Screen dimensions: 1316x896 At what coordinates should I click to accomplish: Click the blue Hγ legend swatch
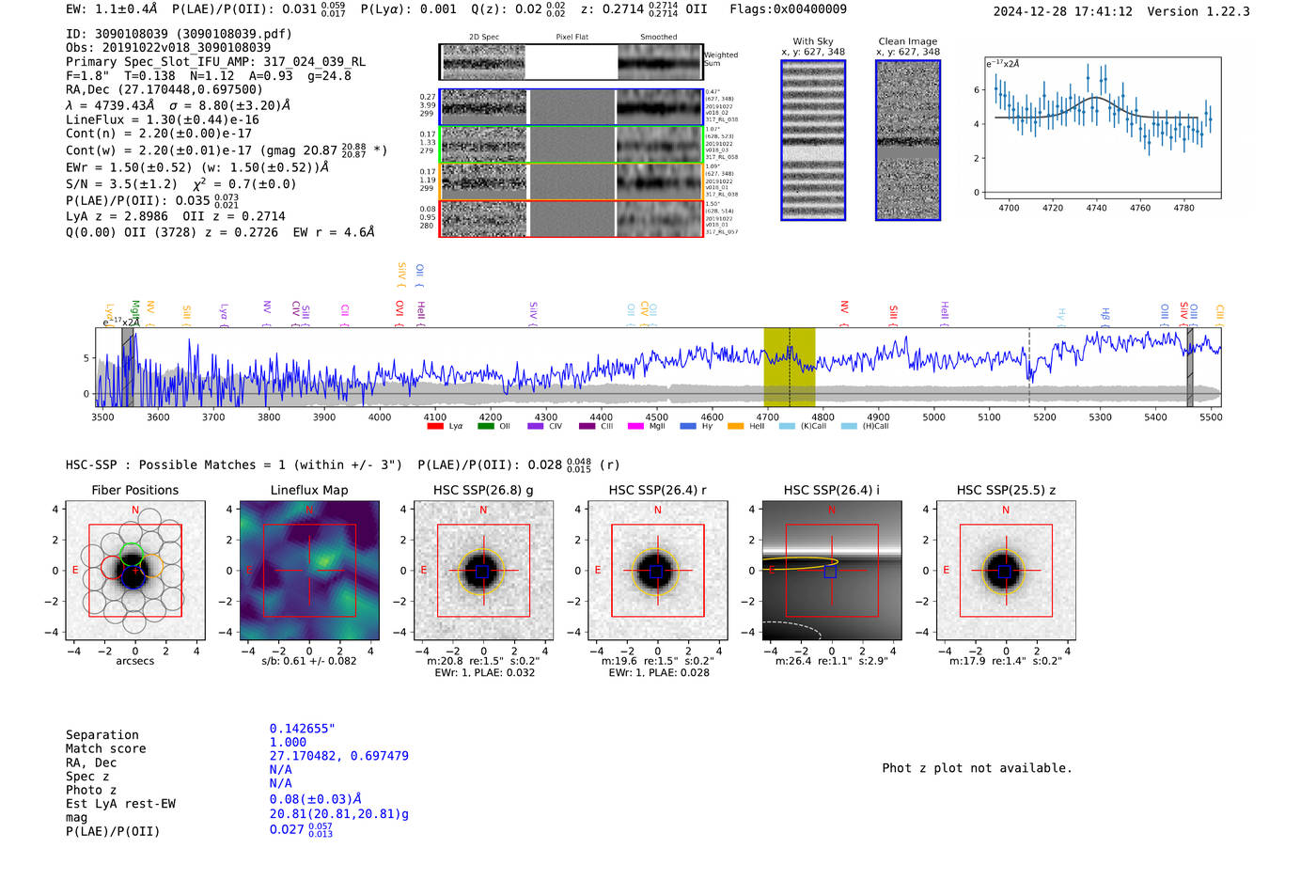pos(688,426)
